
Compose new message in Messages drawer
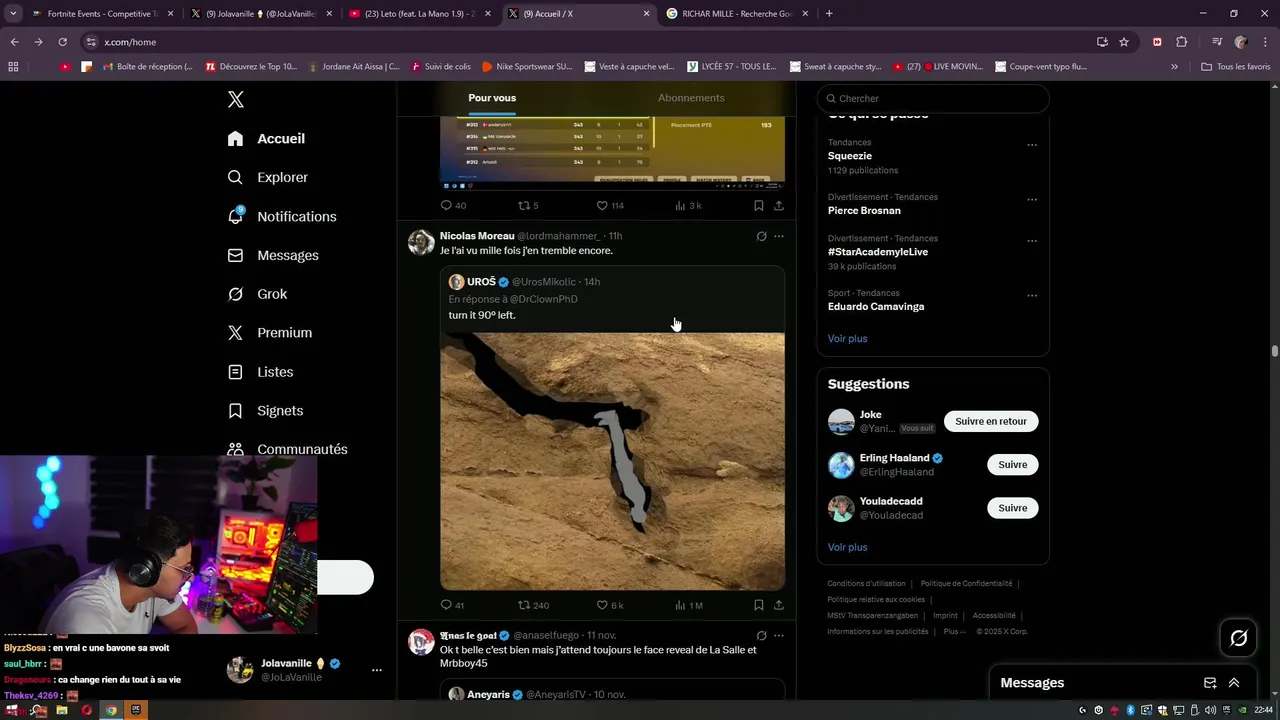coord(1210,683)
